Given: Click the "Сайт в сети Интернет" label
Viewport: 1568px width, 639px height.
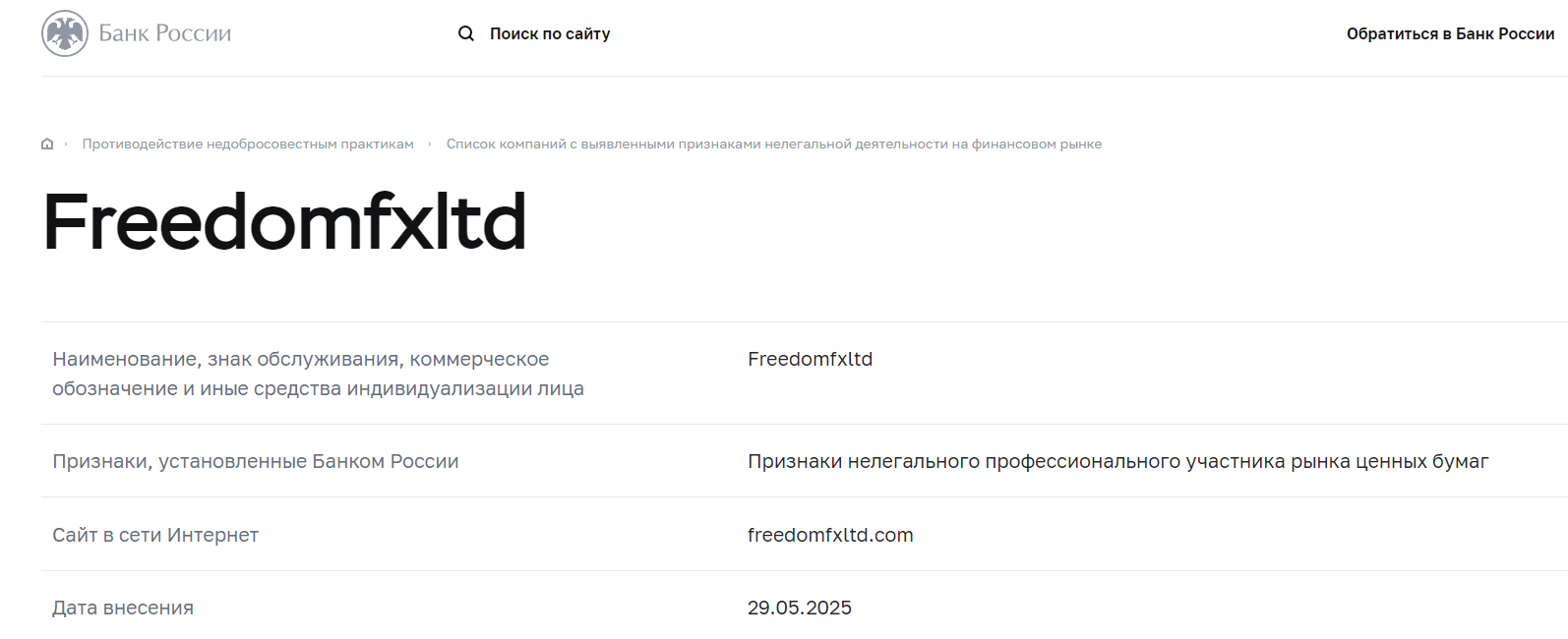Looking at the screenshot, I should tap(155, 535).
